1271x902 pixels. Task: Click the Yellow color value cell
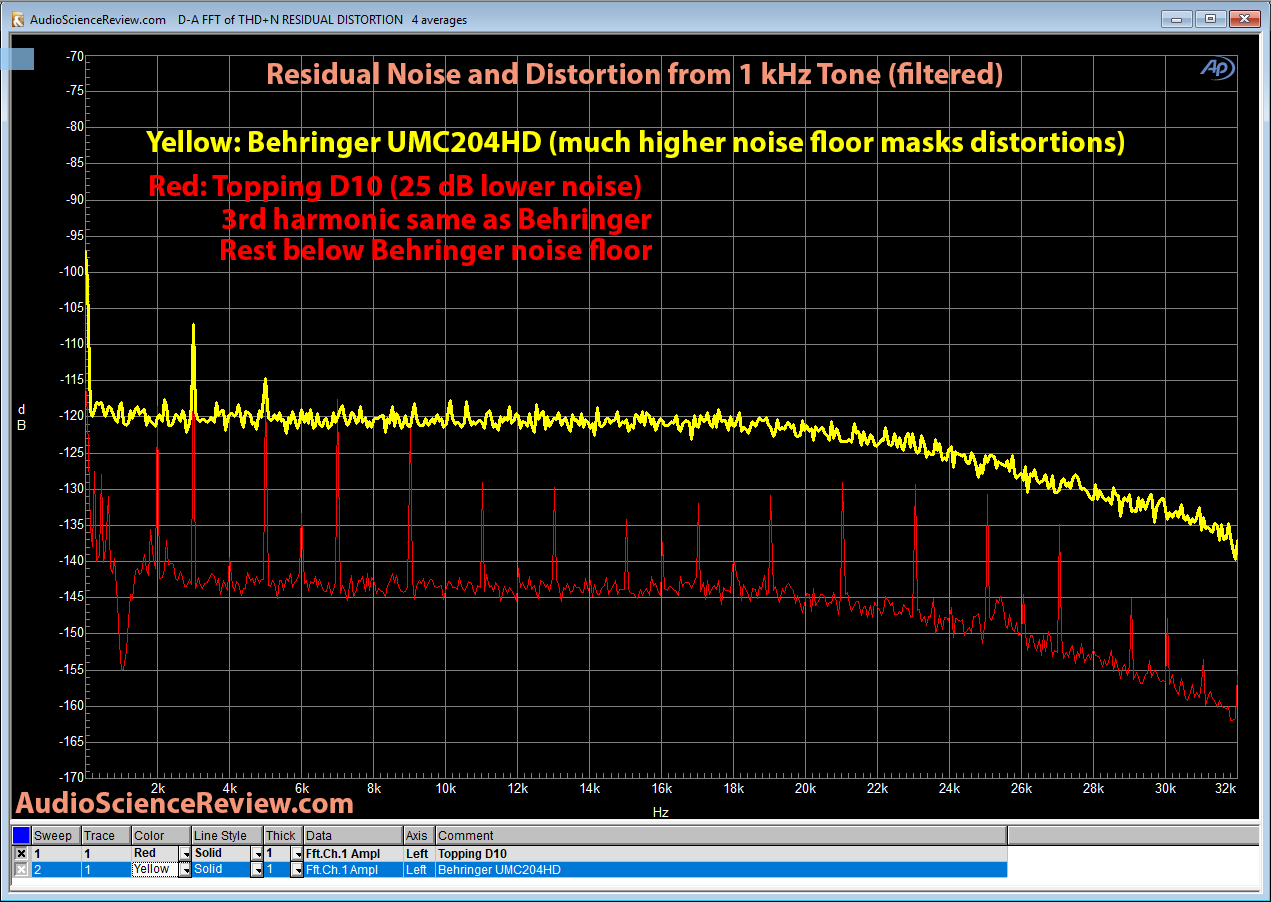click(155, 869)
